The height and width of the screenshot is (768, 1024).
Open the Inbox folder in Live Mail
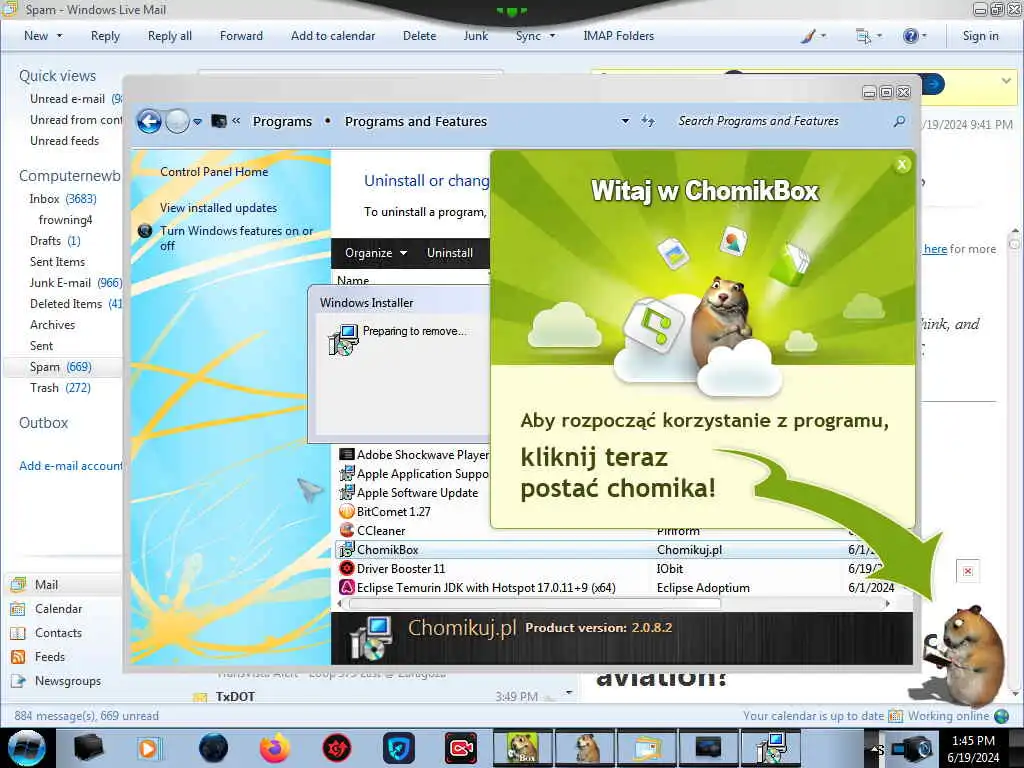click(63, 199)
